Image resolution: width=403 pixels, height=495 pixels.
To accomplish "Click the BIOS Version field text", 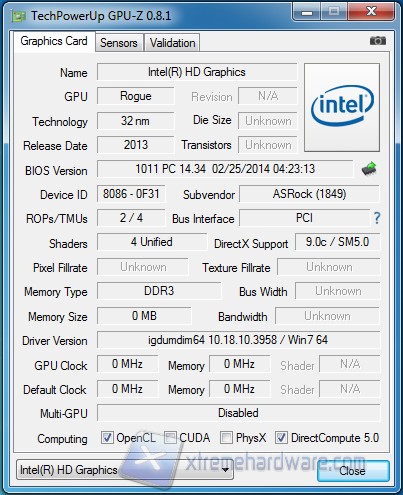I will 225,169.
